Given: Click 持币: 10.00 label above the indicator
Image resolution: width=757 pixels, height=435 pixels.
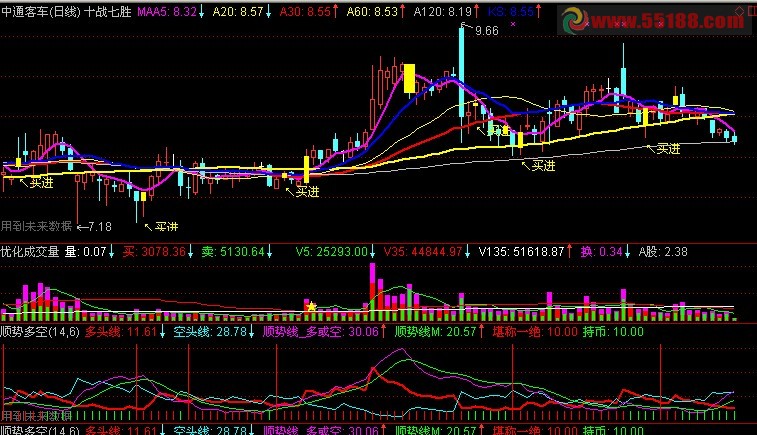Looking at the screenshot, I should click(613, 332).
